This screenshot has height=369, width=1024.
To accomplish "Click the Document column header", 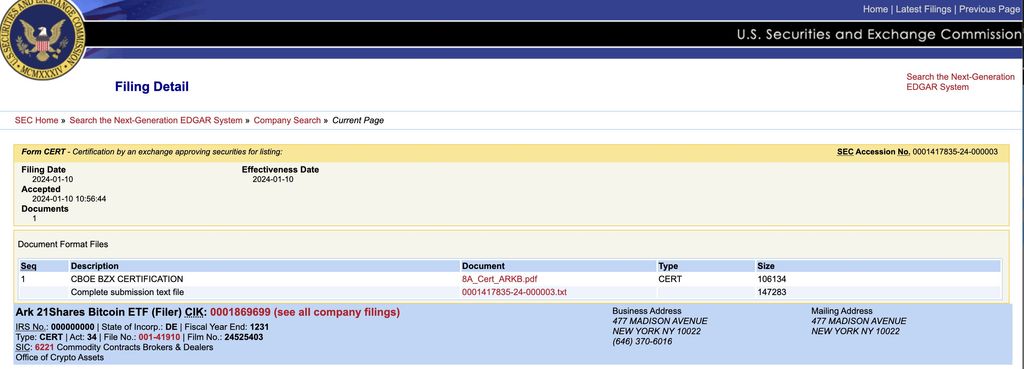I will [483, 266].
